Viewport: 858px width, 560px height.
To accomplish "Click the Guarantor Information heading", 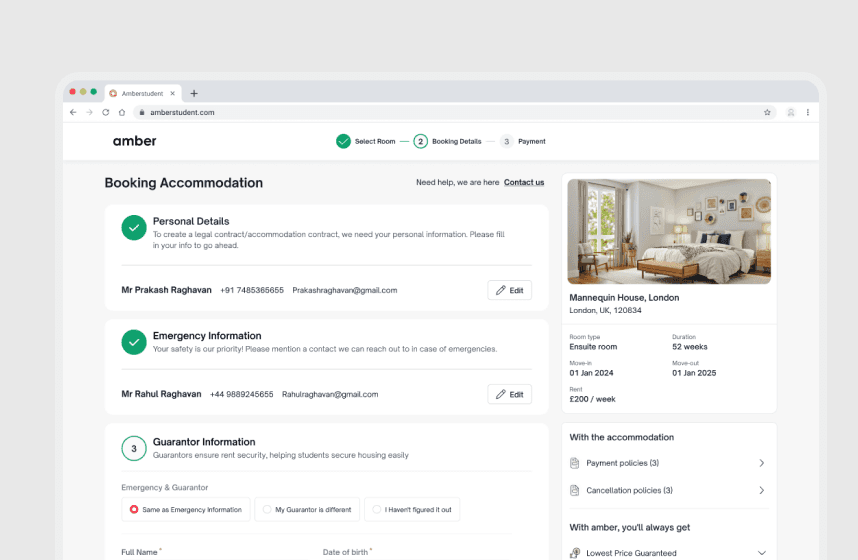I will tap(204, 442).
